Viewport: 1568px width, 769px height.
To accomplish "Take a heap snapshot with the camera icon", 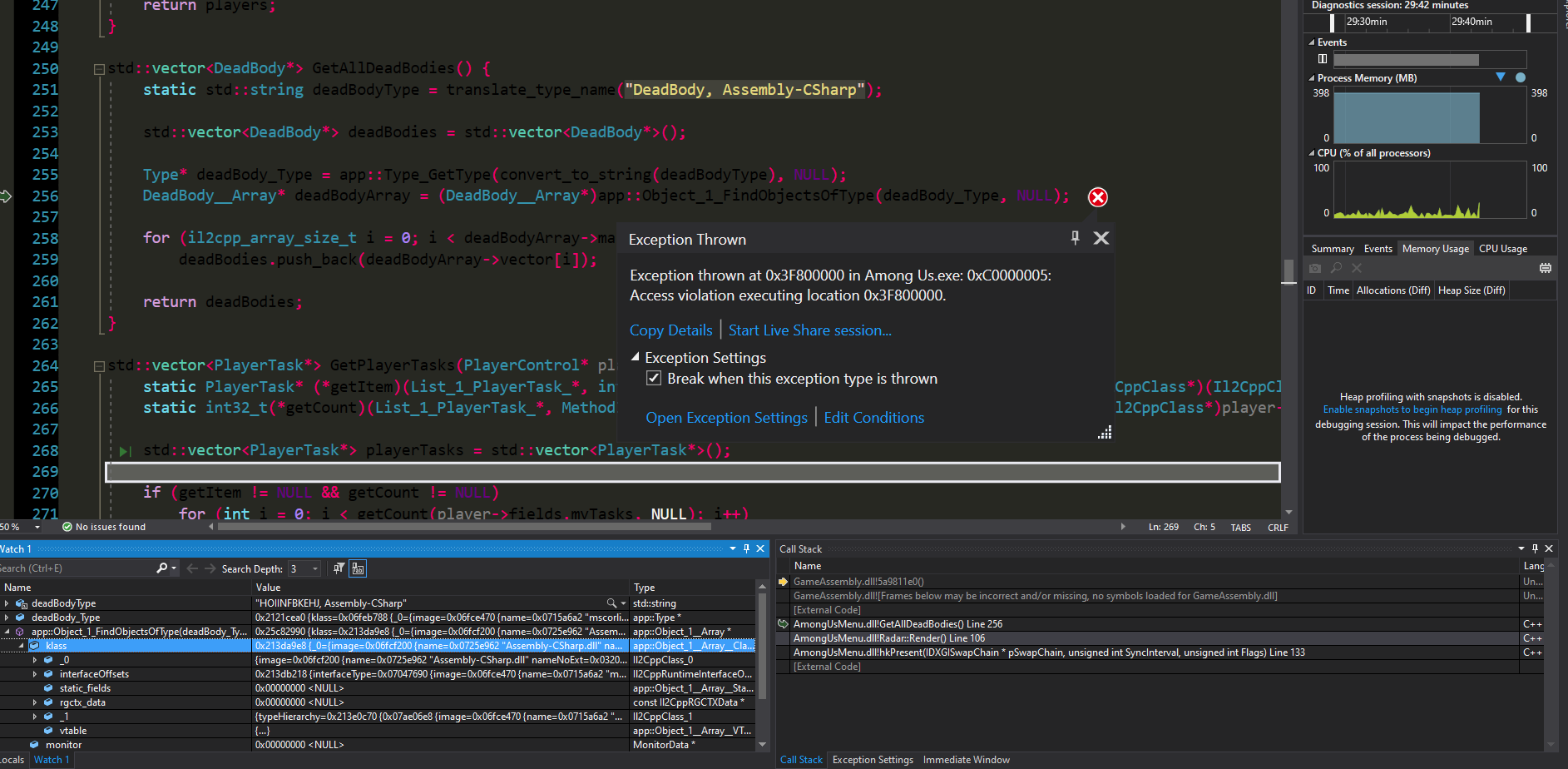I will click(1314, 267).
